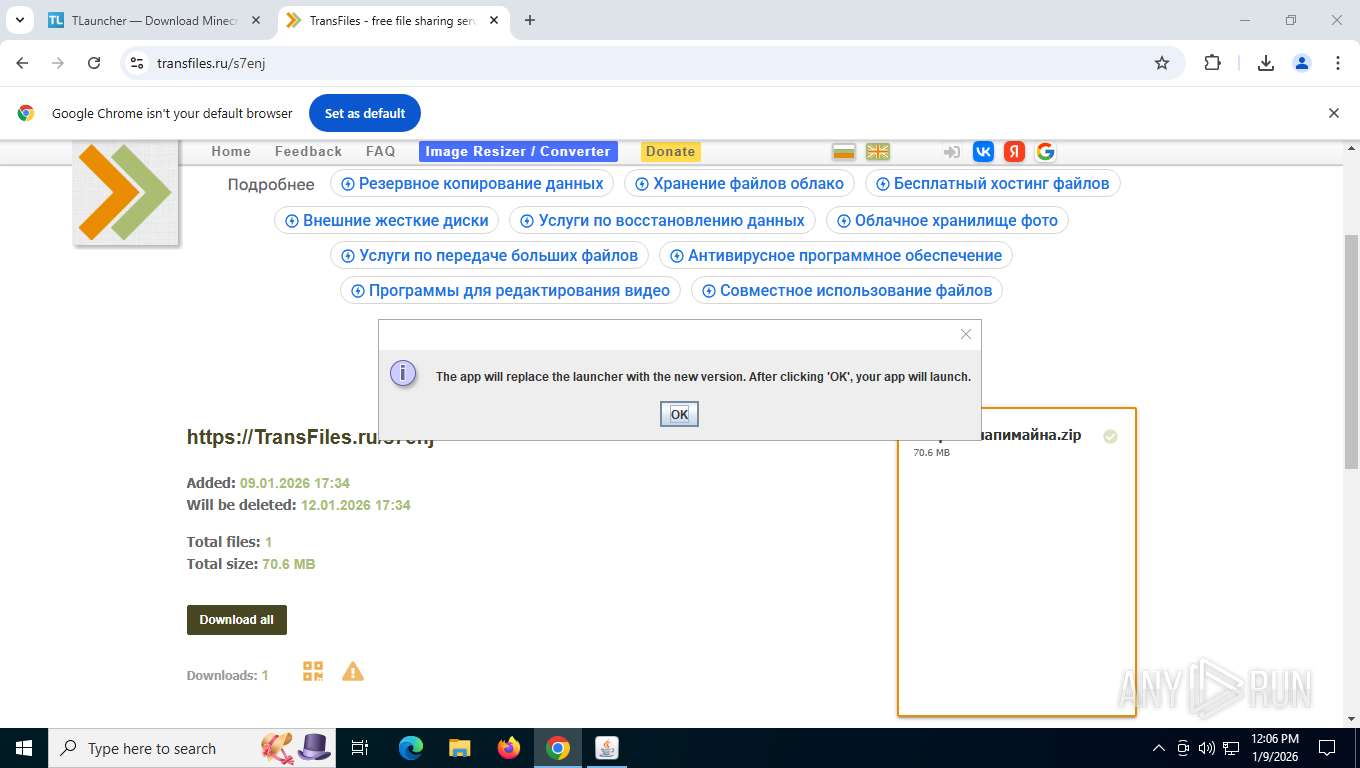Open Image Resizer / Converter
1360x768 pixels.
click(518, 151)
